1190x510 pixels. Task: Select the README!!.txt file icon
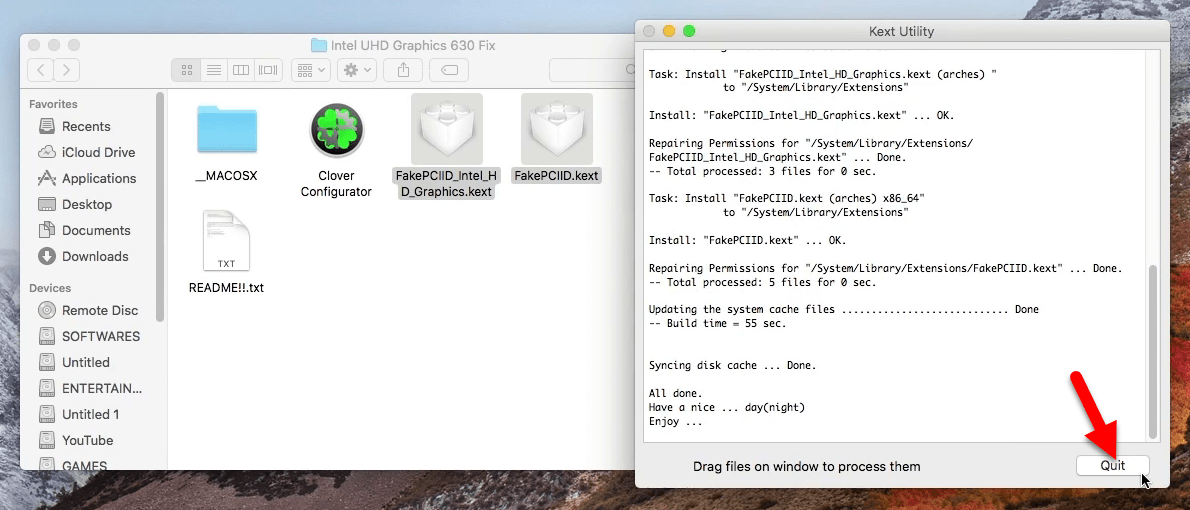(226, 241)
